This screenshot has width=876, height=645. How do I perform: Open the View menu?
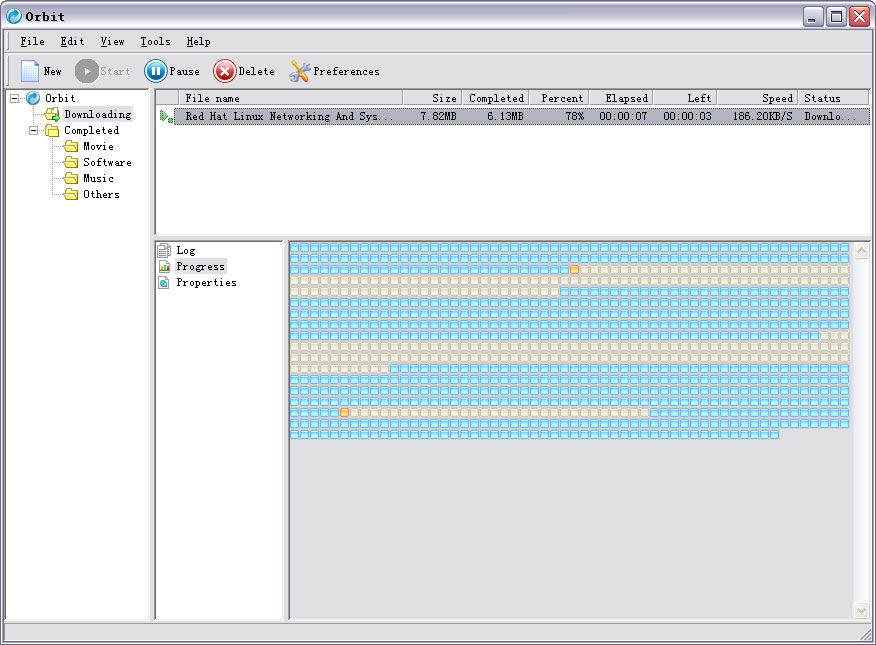(112, 41)
